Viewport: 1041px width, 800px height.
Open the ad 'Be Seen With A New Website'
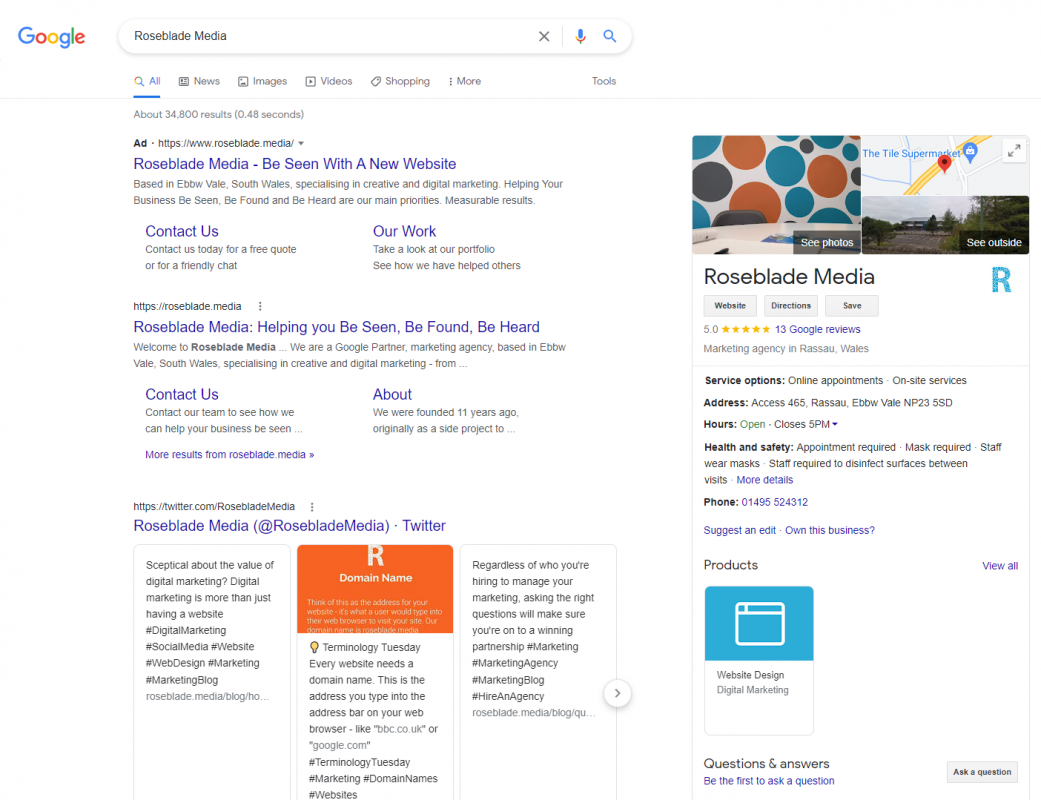295,164
